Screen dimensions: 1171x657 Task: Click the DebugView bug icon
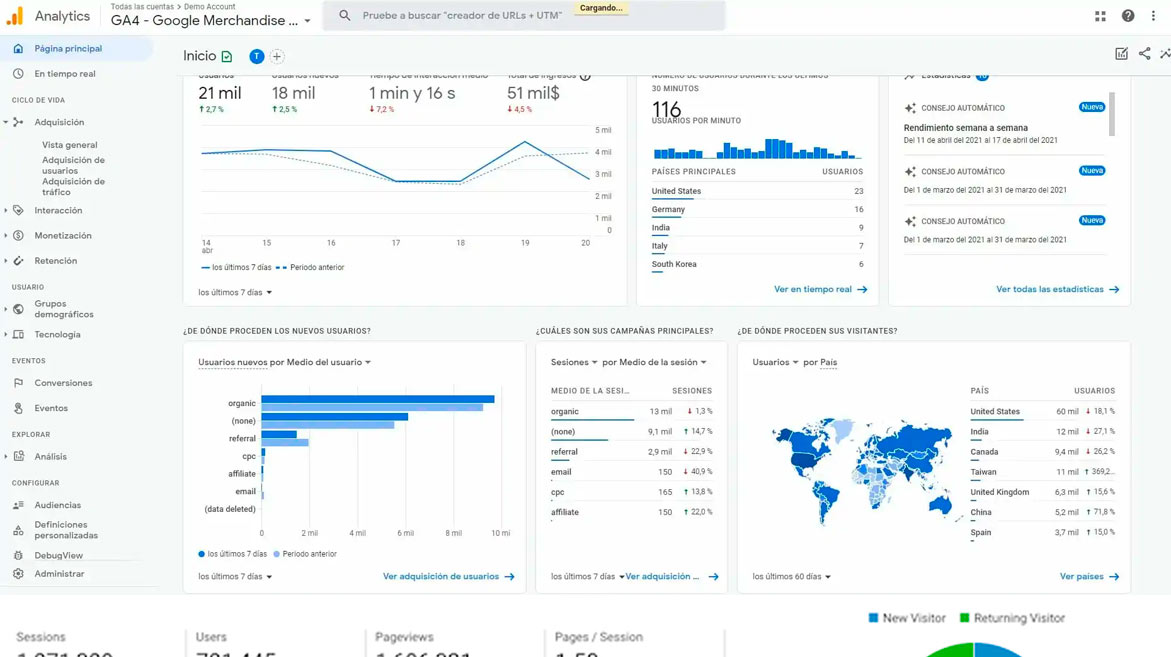[18, 555]
